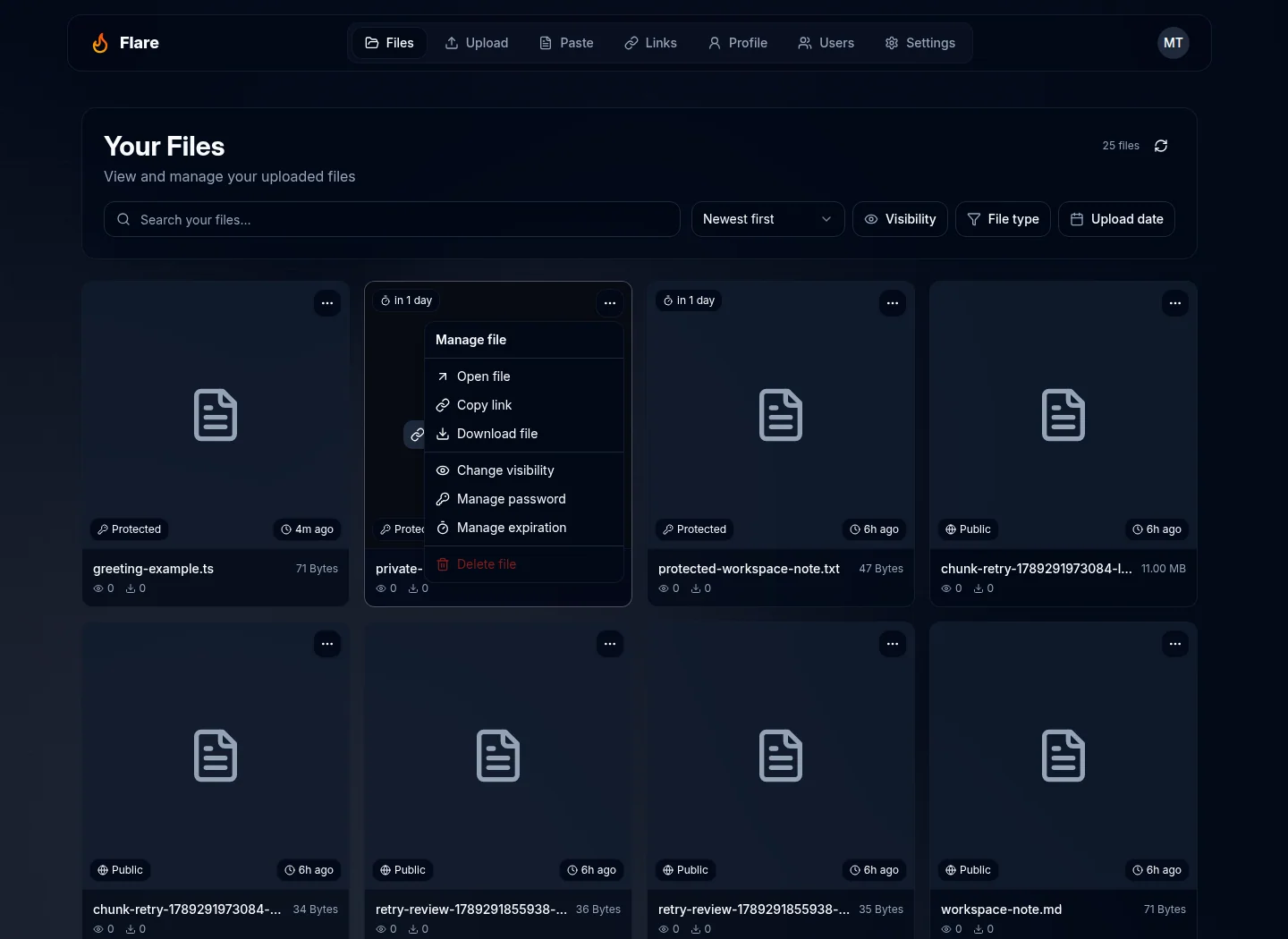Image resolution: width=1288 pixels, height=939 pixels.
Task: Open the Visibility filter
Action: pyautogui.click(x=900, y=219)
